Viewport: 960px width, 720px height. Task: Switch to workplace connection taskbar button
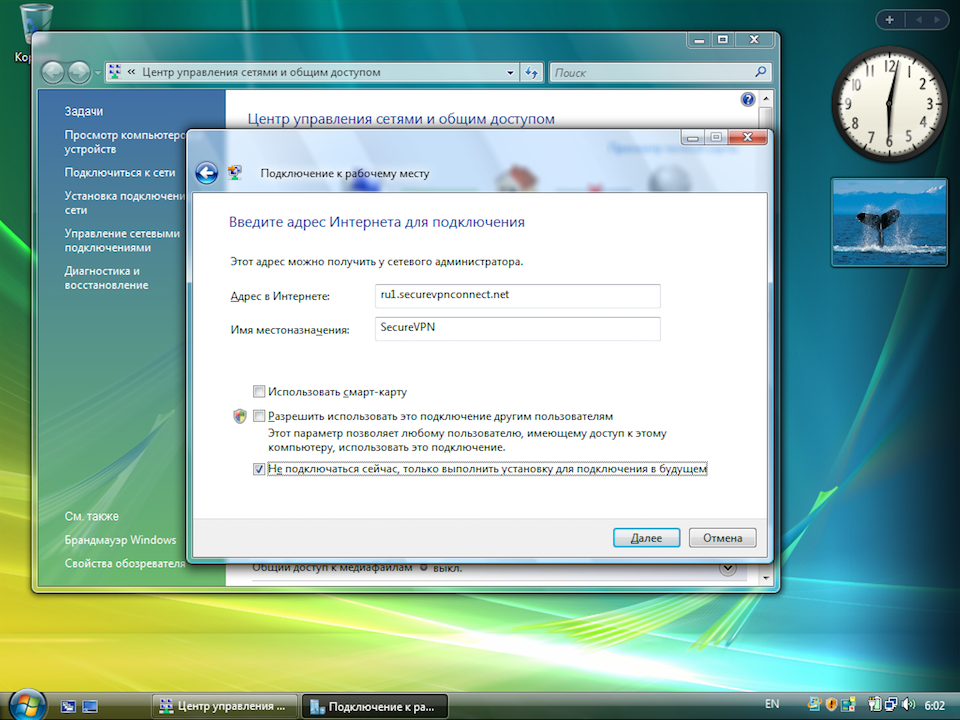point(375,707)
